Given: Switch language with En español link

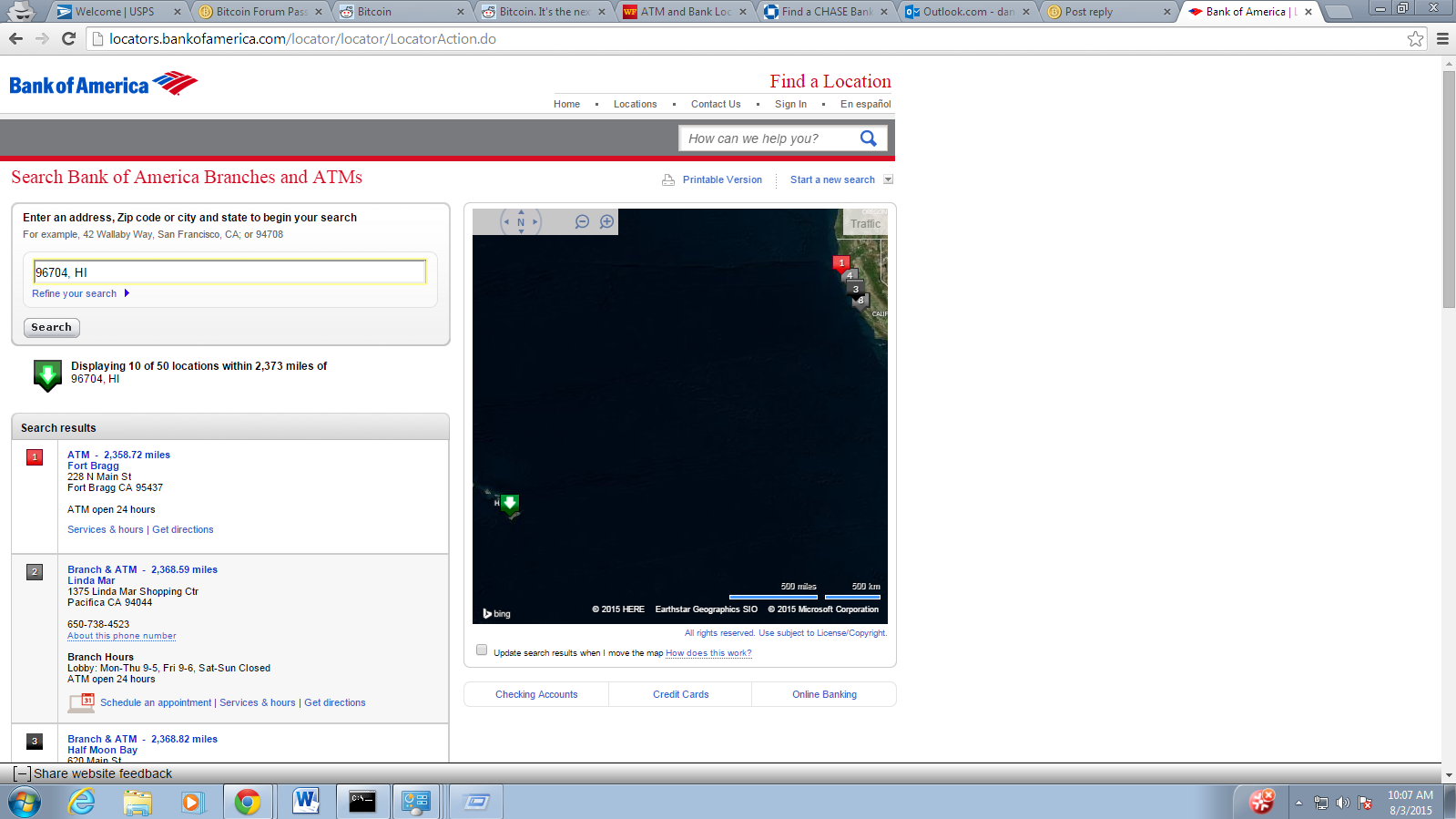Looking at the screenshot, I should tap(865, 104).
